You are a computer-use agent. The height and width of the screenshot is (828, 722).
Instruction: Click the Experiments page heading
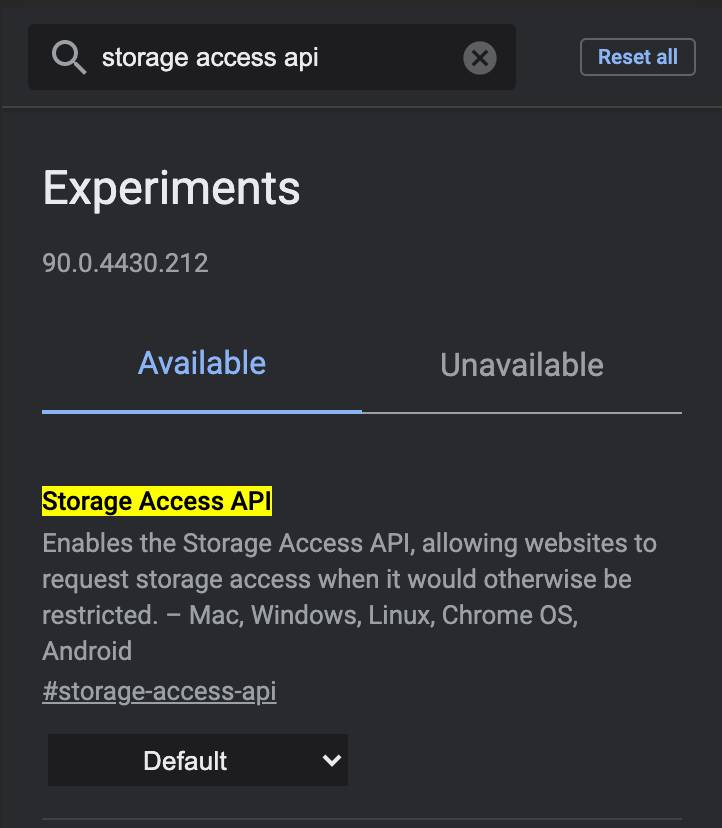[171, 188]
